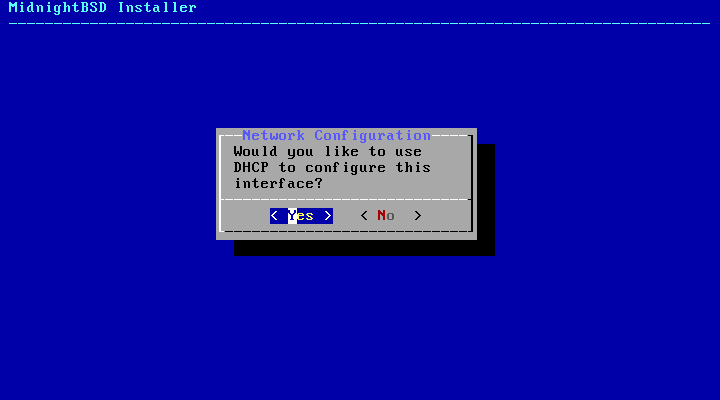This screenshot has width=720, height=400.
Task: Click the red N hotkey letter
Action: click(x=382, y=215)
